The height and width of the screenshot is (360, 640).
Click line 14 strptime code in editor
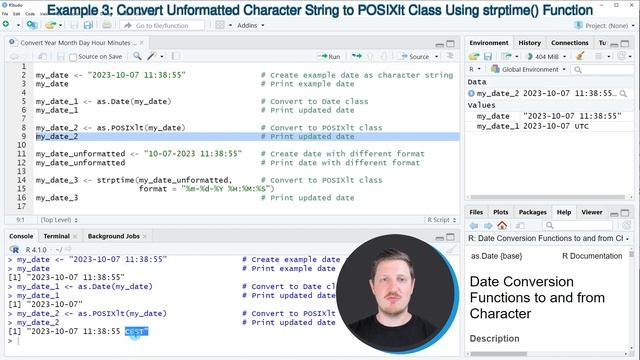pyautogui.click(x=134, y=180)
